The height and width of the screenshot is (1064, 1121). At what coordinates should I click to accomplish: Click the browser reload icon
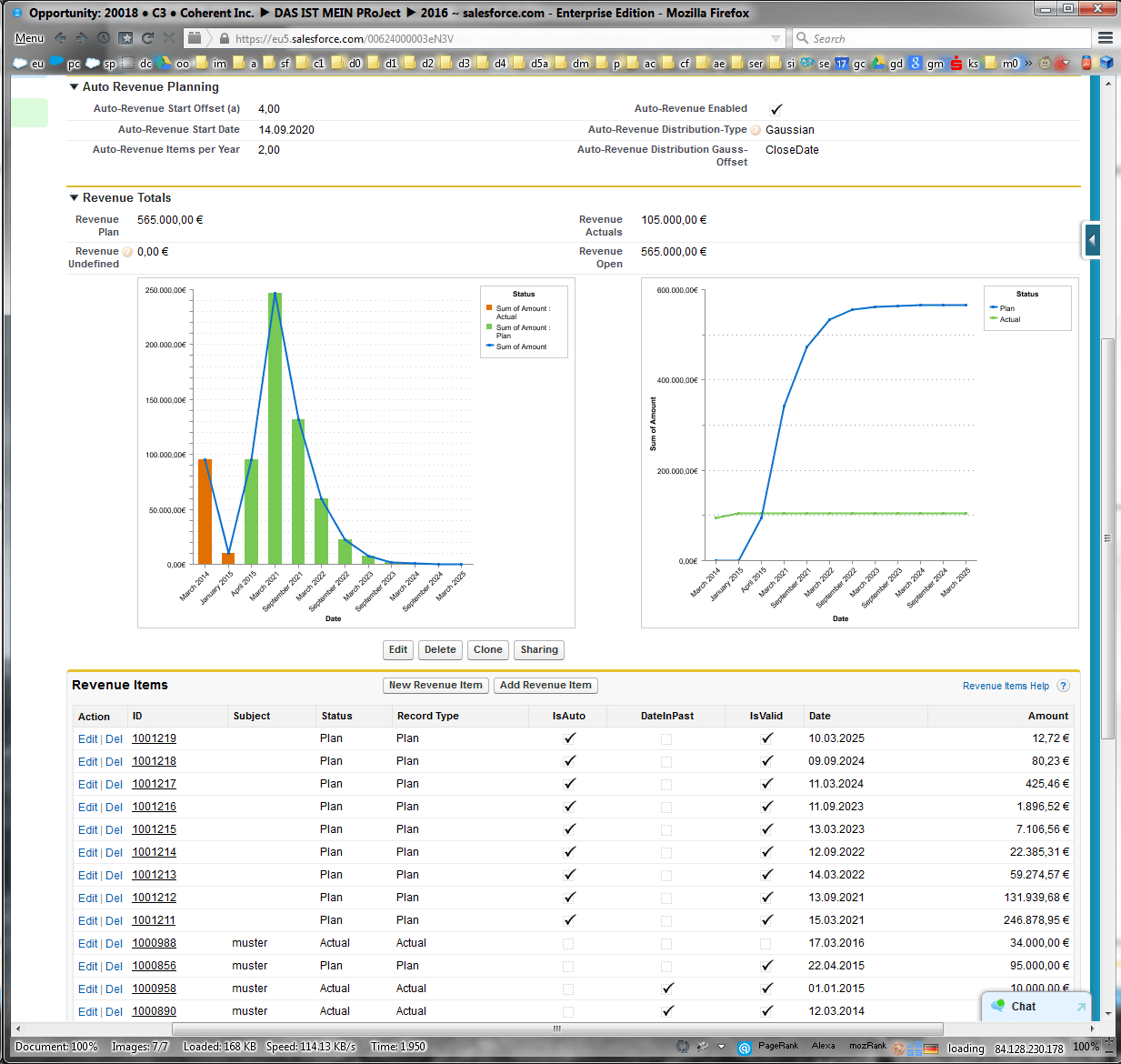147,38
